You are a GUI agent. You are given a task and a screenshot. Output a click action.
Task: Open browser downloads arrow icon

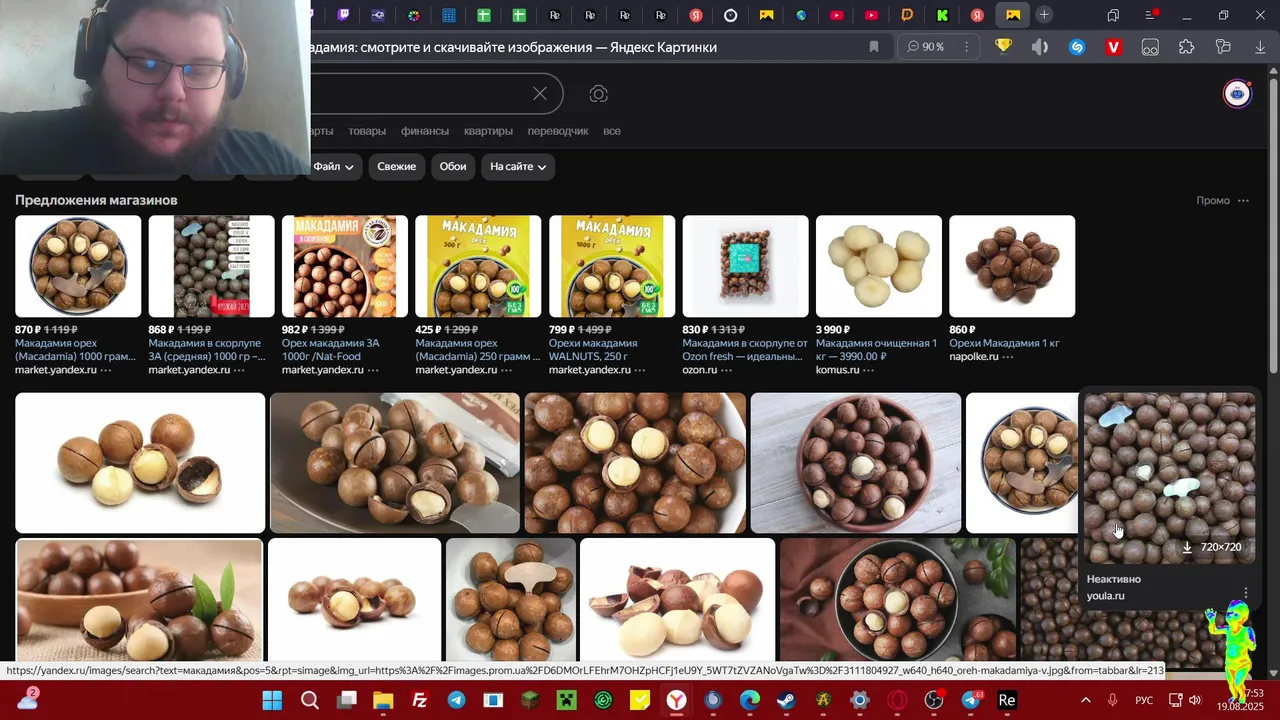pos(1260,47)
